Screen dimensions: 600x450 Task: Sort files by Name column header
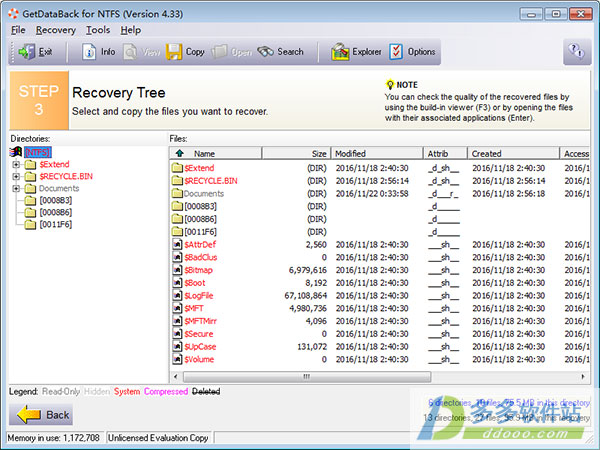click(x=215, y=153)
